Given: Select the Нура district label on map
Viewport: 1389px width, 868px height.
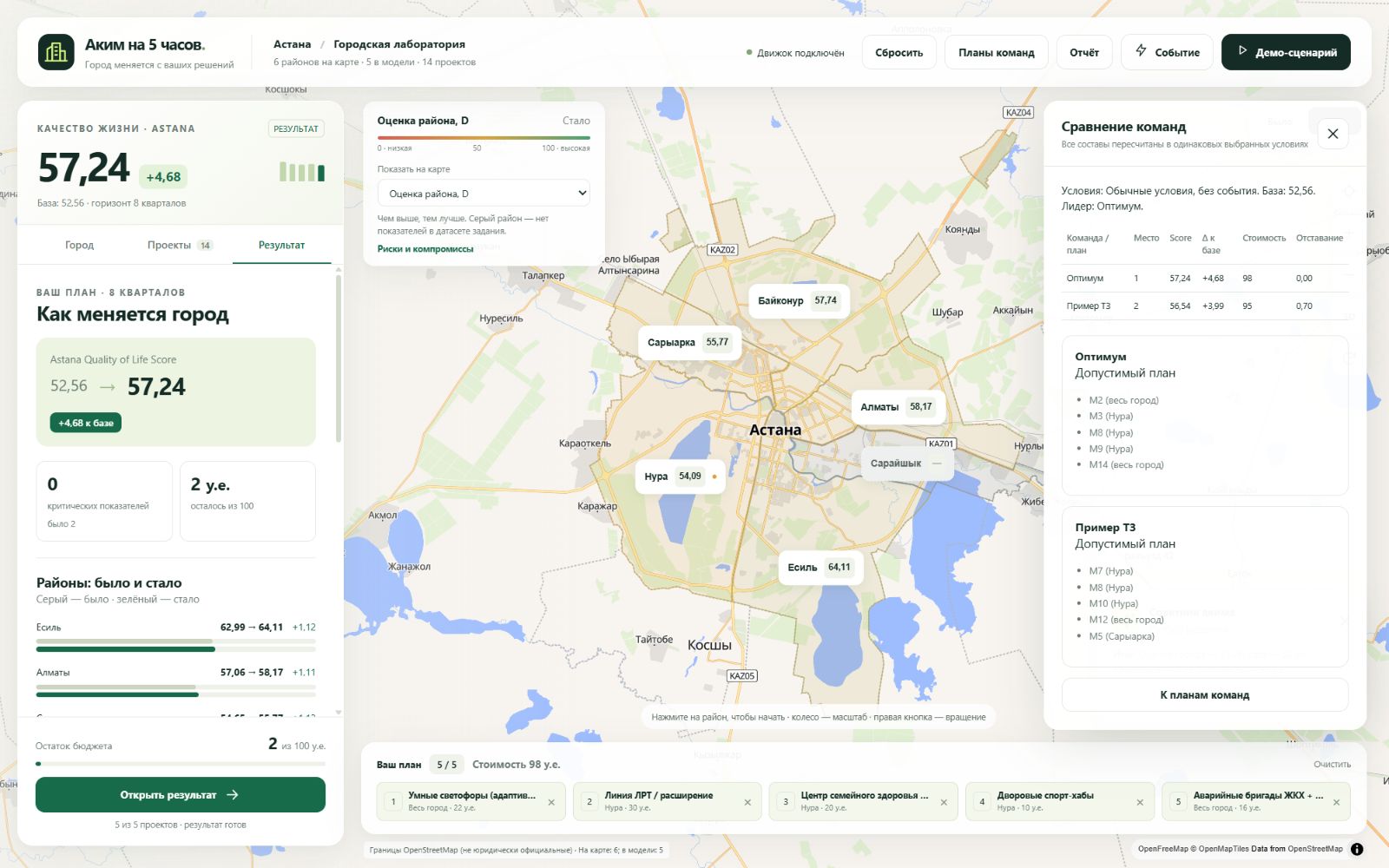Looking at the screenshot, I should tap(680, 476).
